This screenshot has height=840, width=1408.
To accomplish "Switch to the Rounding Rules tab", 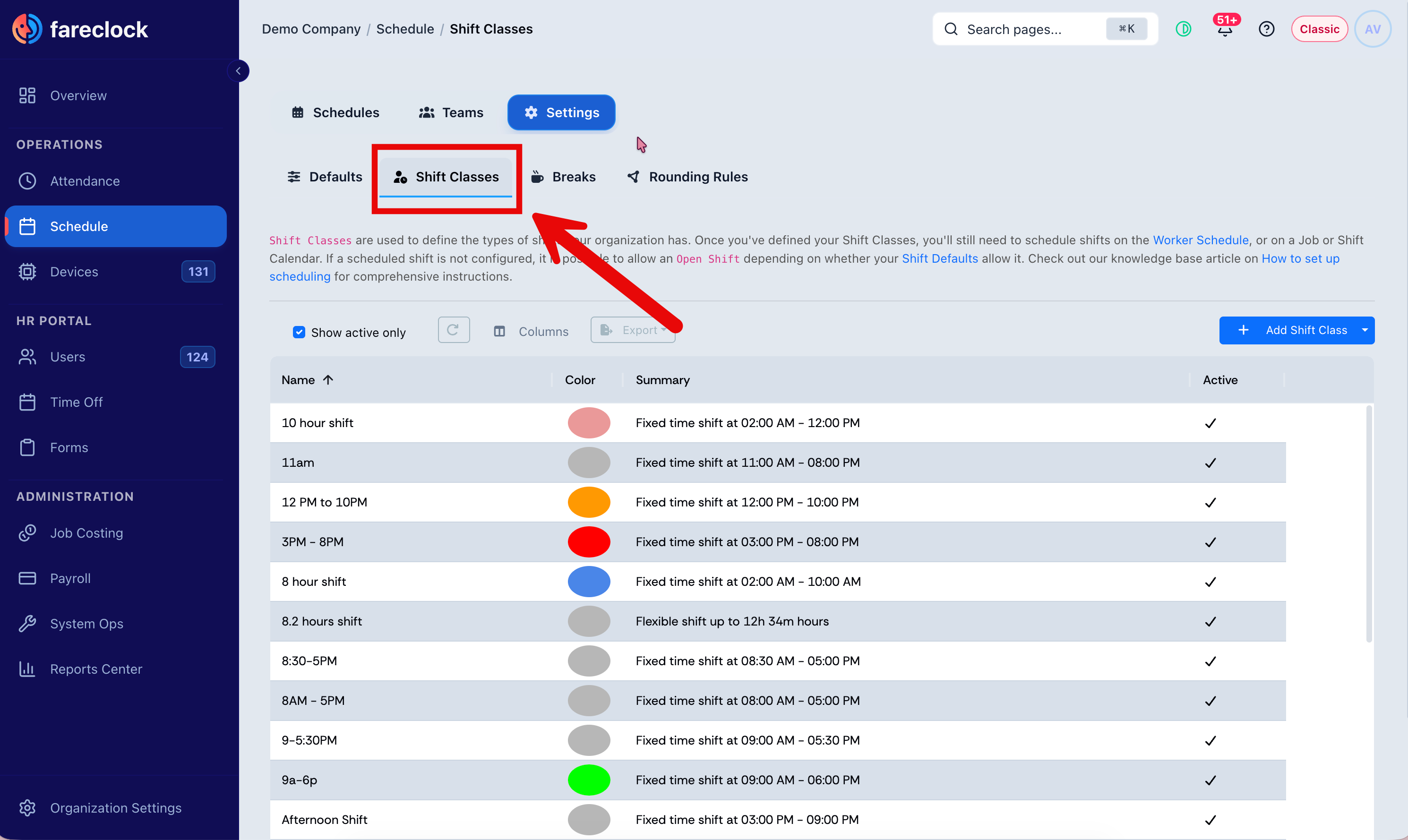I will click(x=687, y=177).
